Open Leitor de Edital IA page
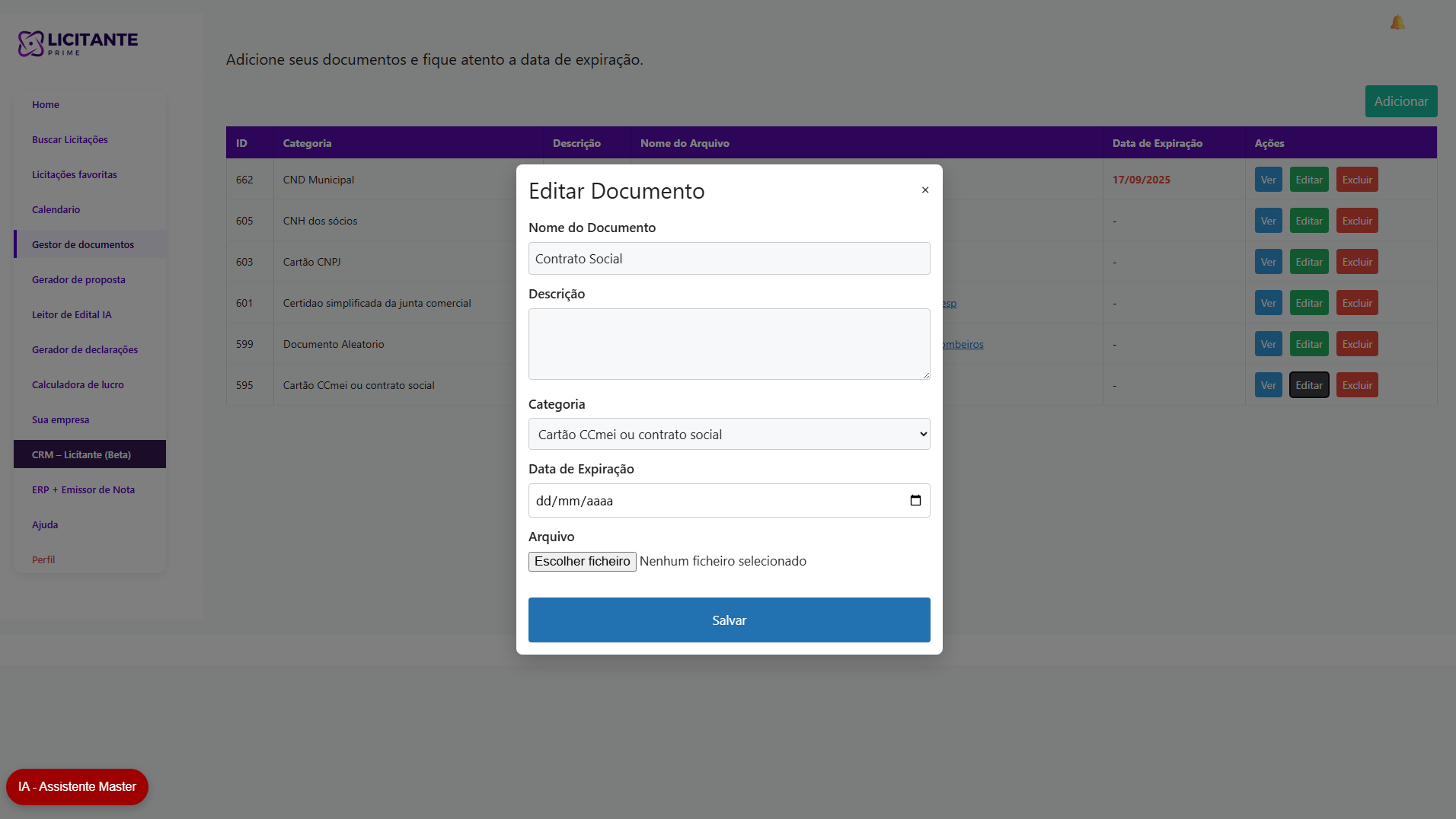 pos(72,315)
